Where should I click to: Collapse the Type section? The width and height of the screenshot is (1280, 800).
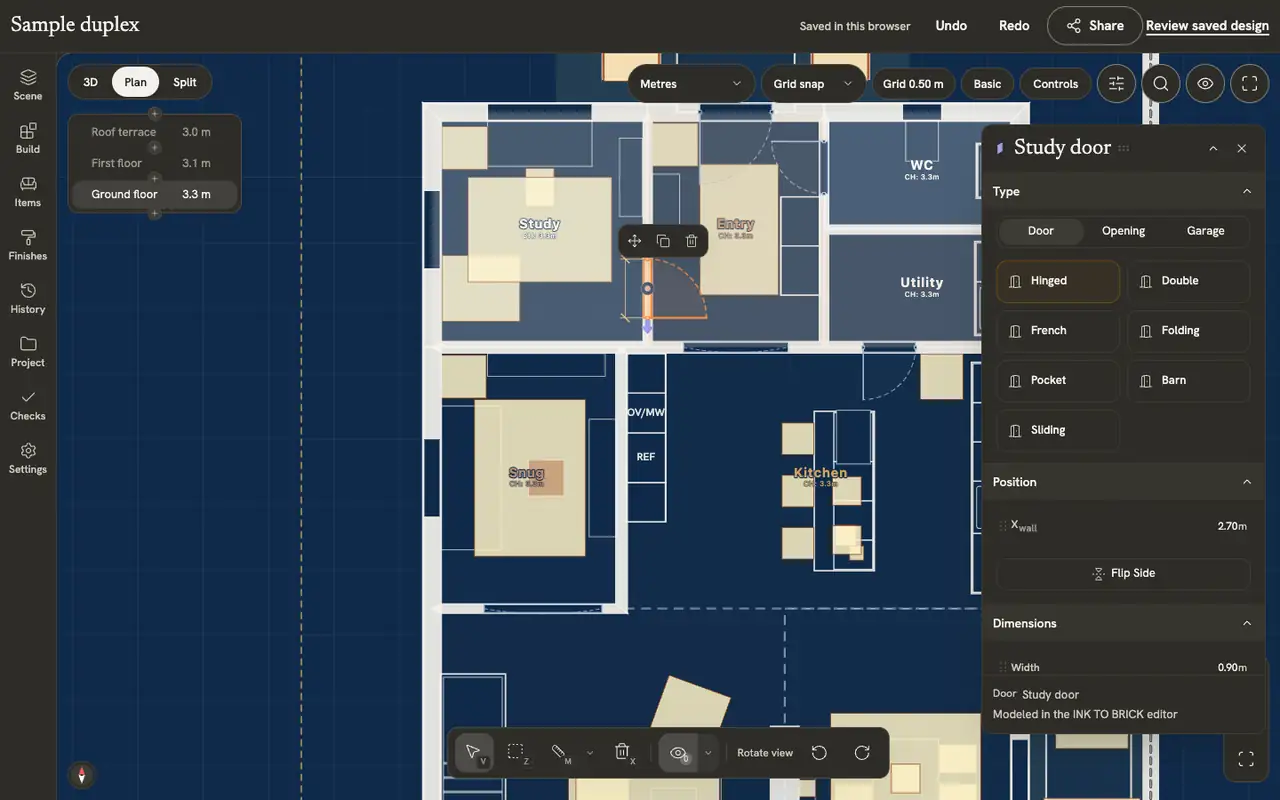1247,191
